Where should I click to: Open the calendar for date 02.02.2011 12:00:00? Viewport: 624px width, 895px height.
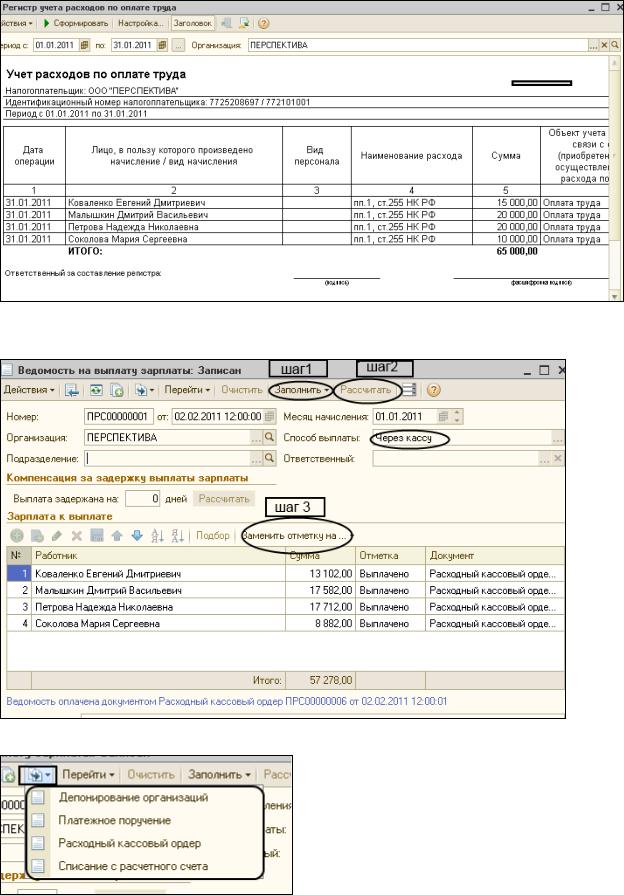269,417
